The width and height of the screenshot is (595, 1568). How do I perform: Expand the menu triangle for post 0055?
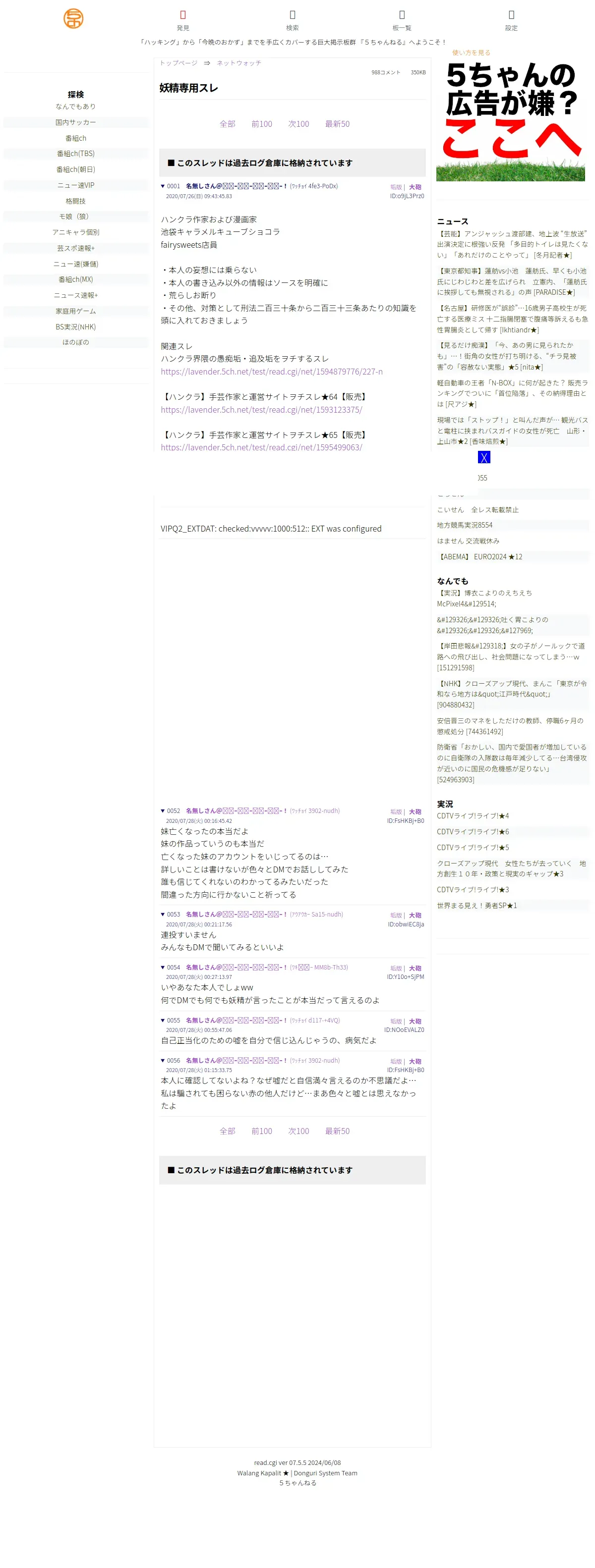click(163, 1020)
